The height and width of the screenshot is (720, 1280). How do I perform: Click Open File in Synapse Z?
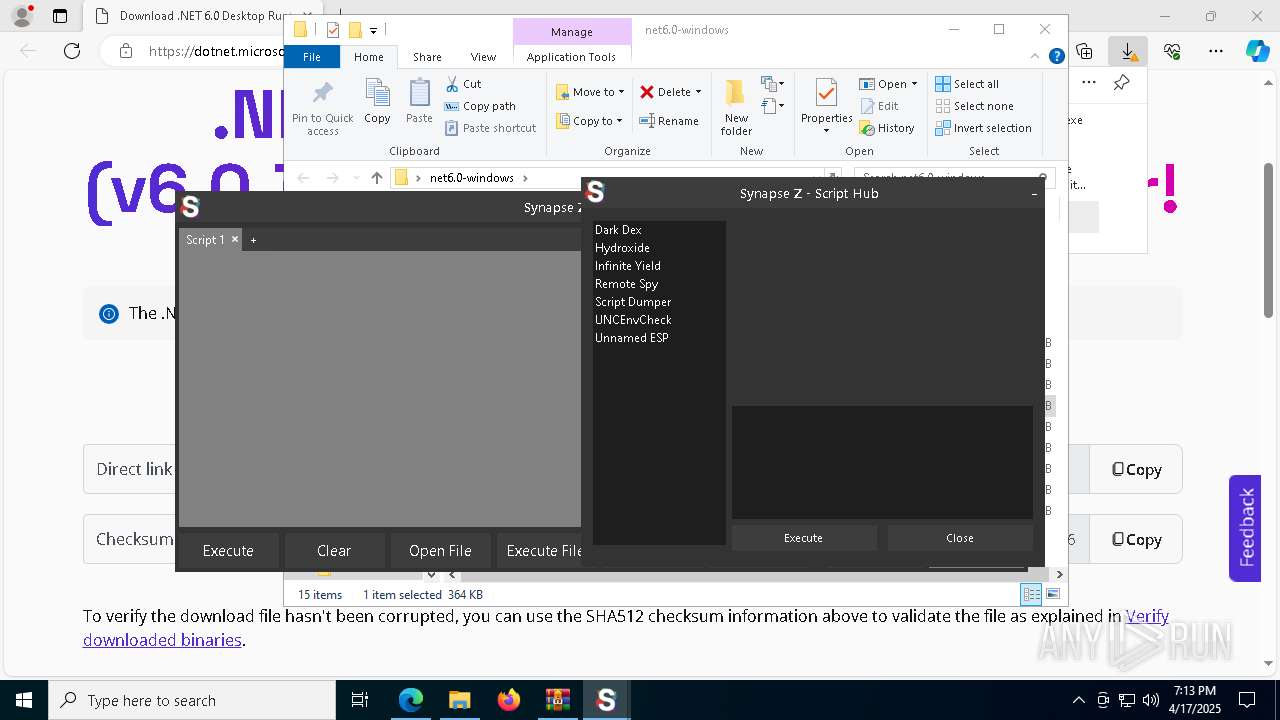[x=440, y=551]
